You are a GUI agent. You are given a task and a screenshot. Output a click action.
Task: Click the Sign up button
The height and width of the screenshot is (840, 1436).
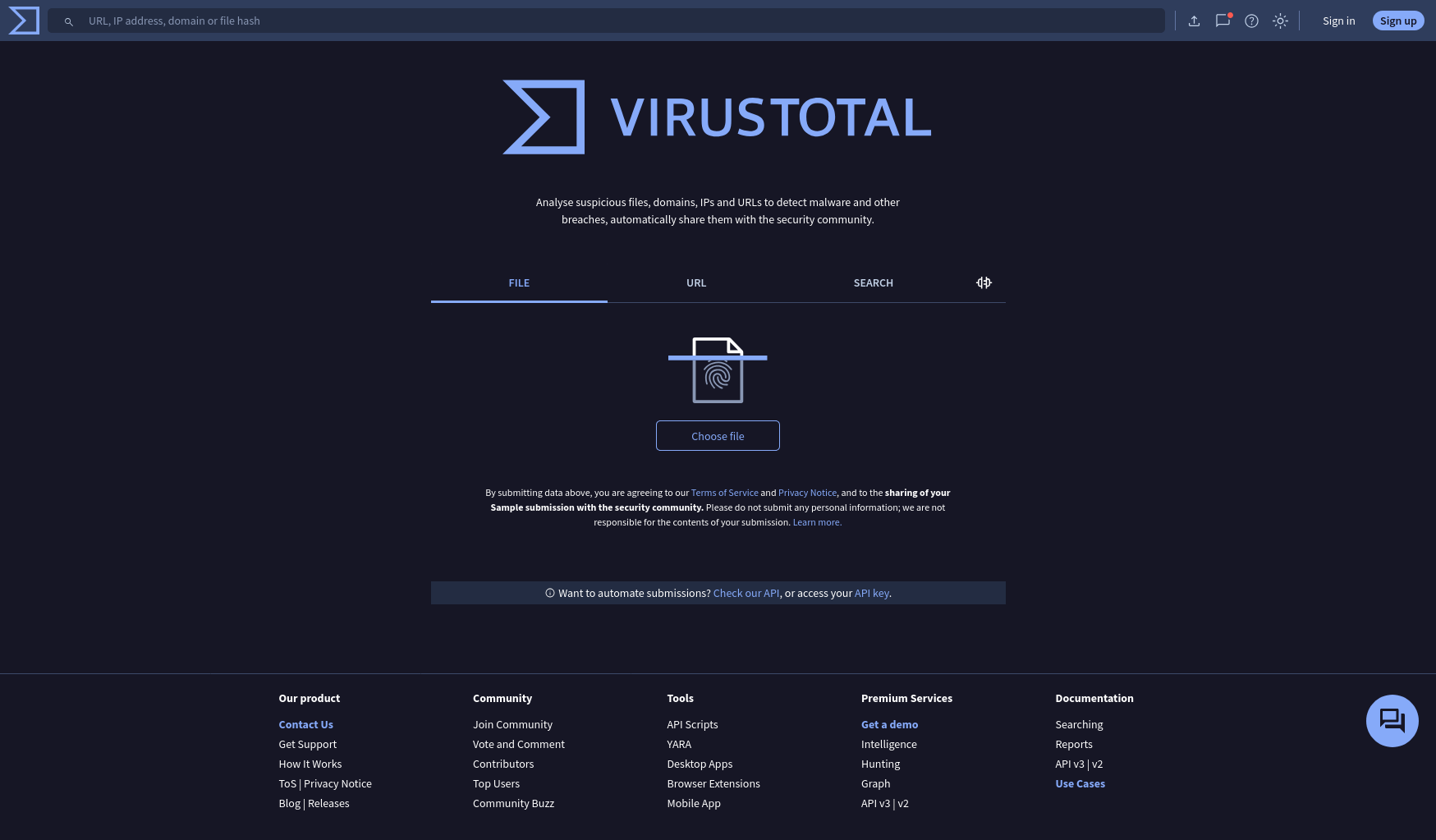(x=1398, y=21)
